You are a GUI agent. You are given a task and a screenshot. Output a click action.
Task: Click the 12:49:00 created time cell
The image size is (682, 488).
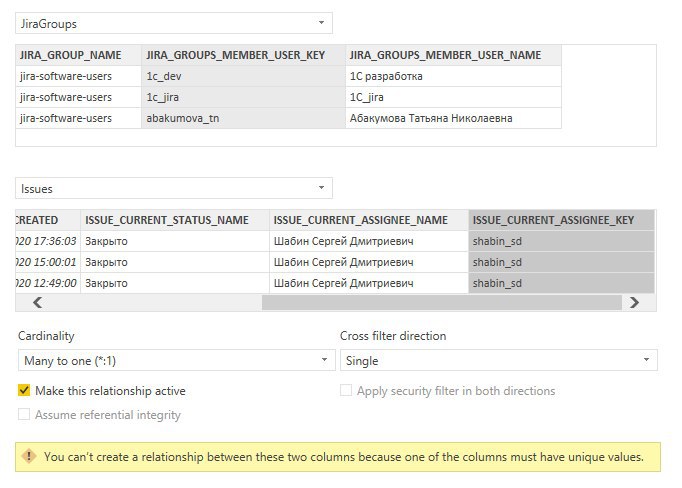point(48,283)
